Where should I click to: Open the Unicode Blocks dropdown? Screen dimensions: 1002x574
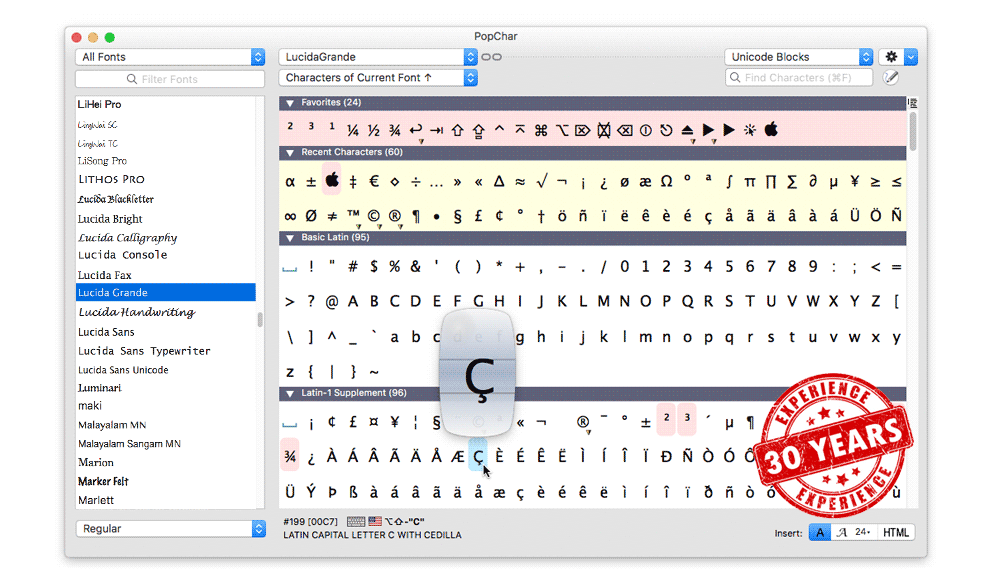799,57
